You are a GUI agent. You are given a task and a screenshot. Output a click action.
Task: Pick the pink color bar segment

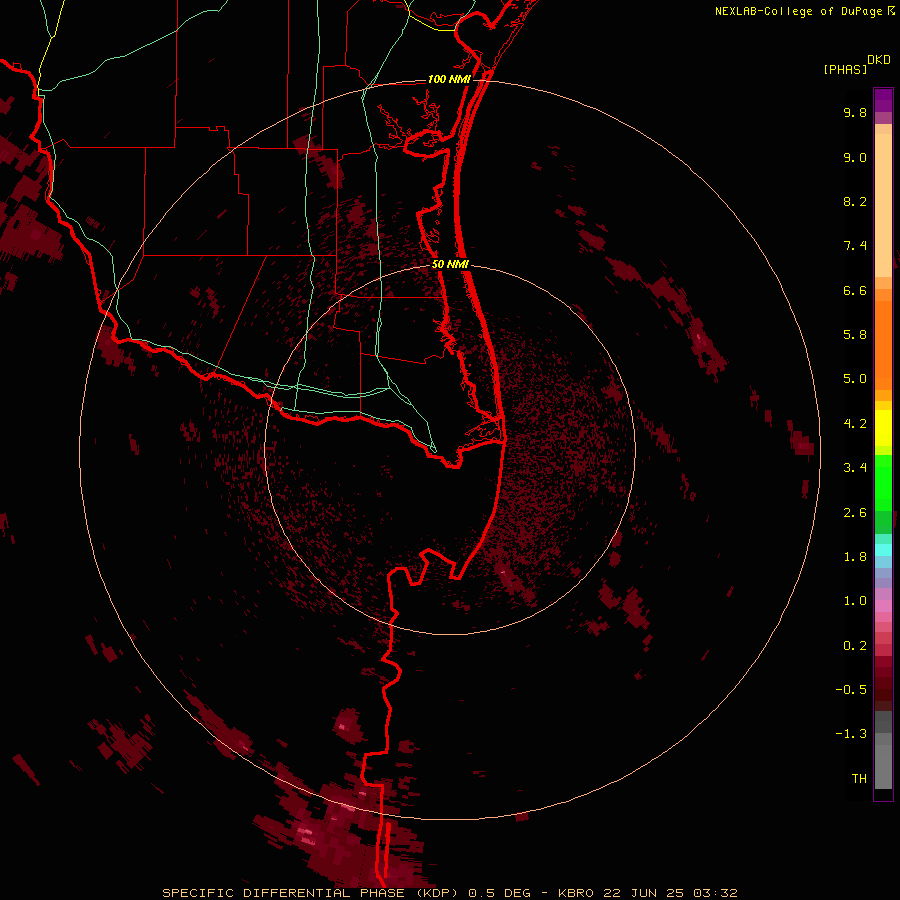pos(883,606)
